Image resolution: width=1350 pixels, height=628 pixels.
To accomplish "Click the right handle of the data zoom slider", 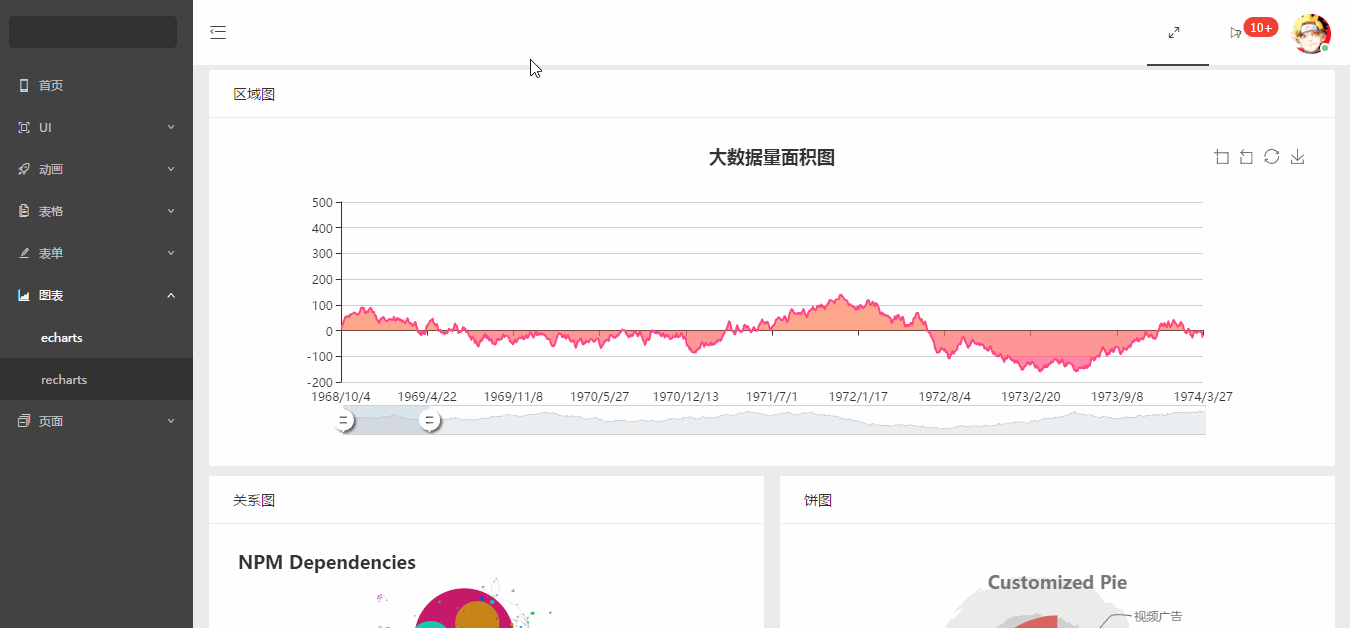I will [430, 421].
